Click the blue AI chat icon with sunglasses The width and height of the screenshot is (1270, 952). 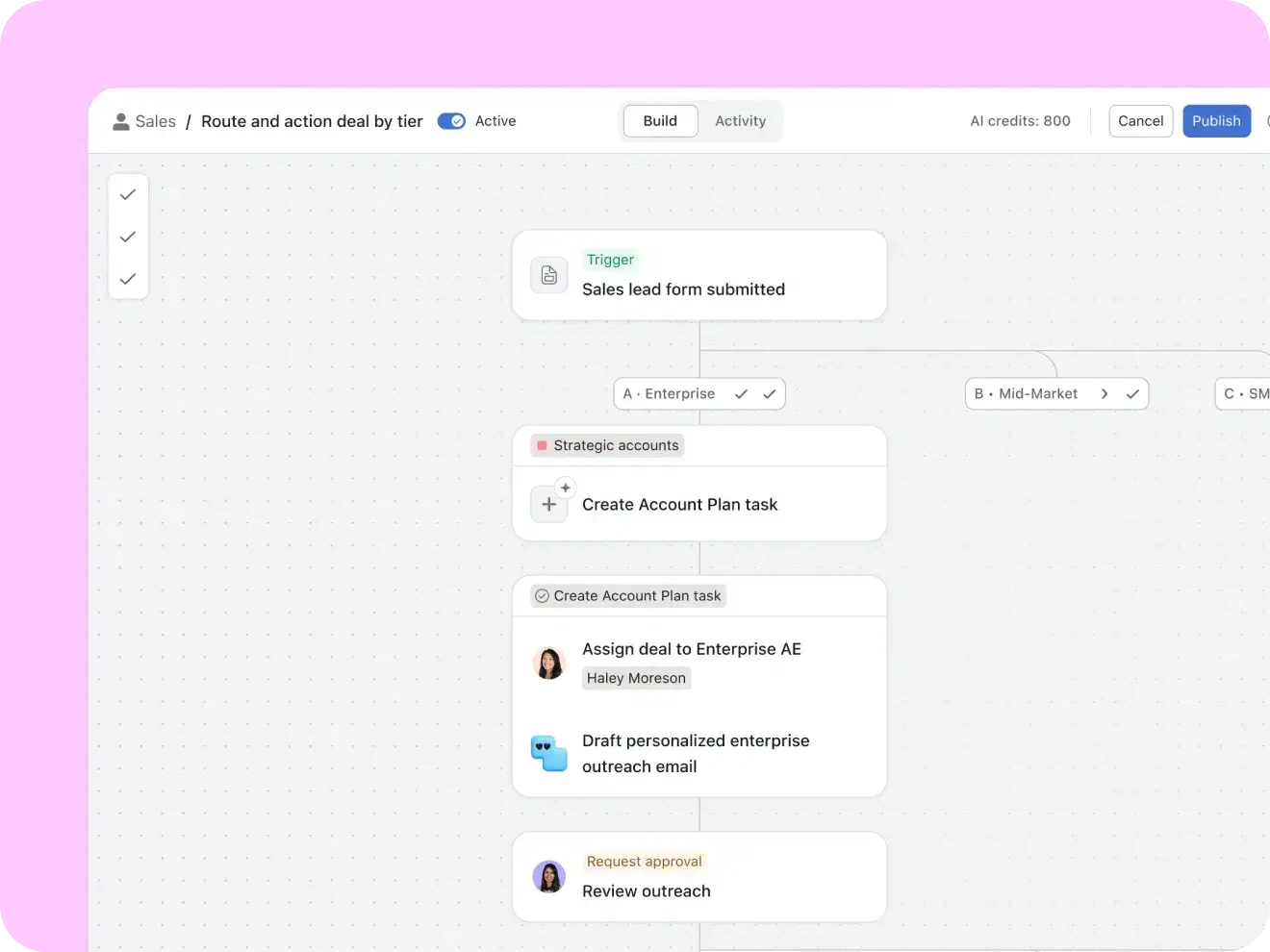point(549,754)
